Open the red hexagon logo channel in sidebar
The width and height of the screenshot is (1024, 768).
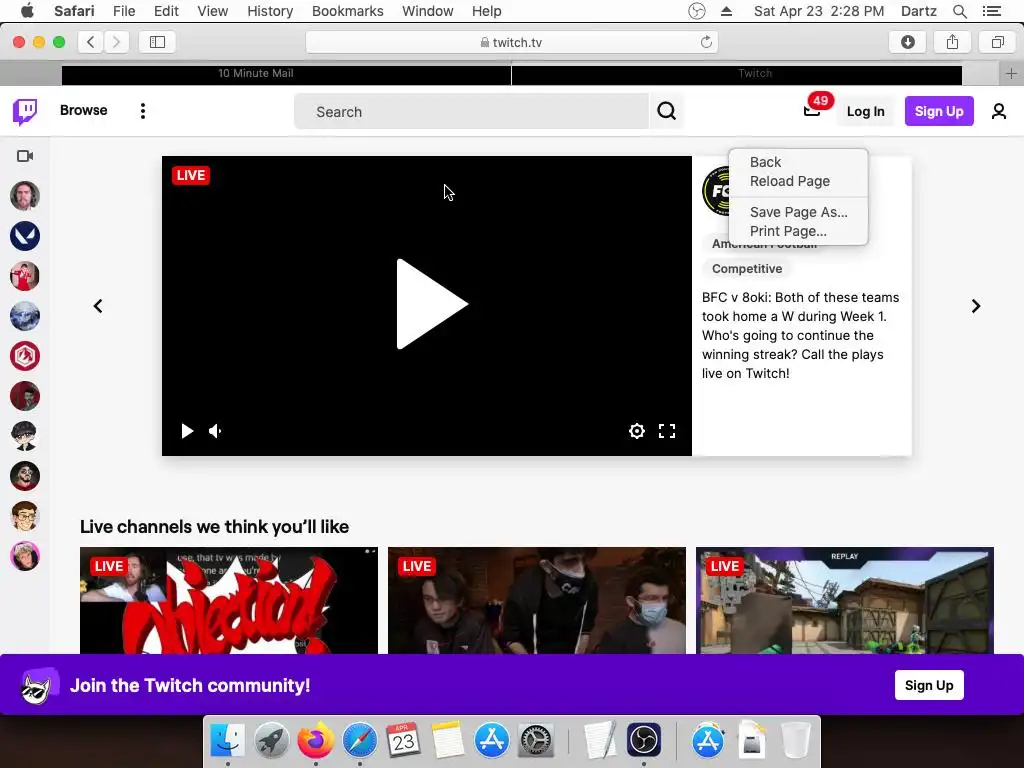click(x=25, y=356)
